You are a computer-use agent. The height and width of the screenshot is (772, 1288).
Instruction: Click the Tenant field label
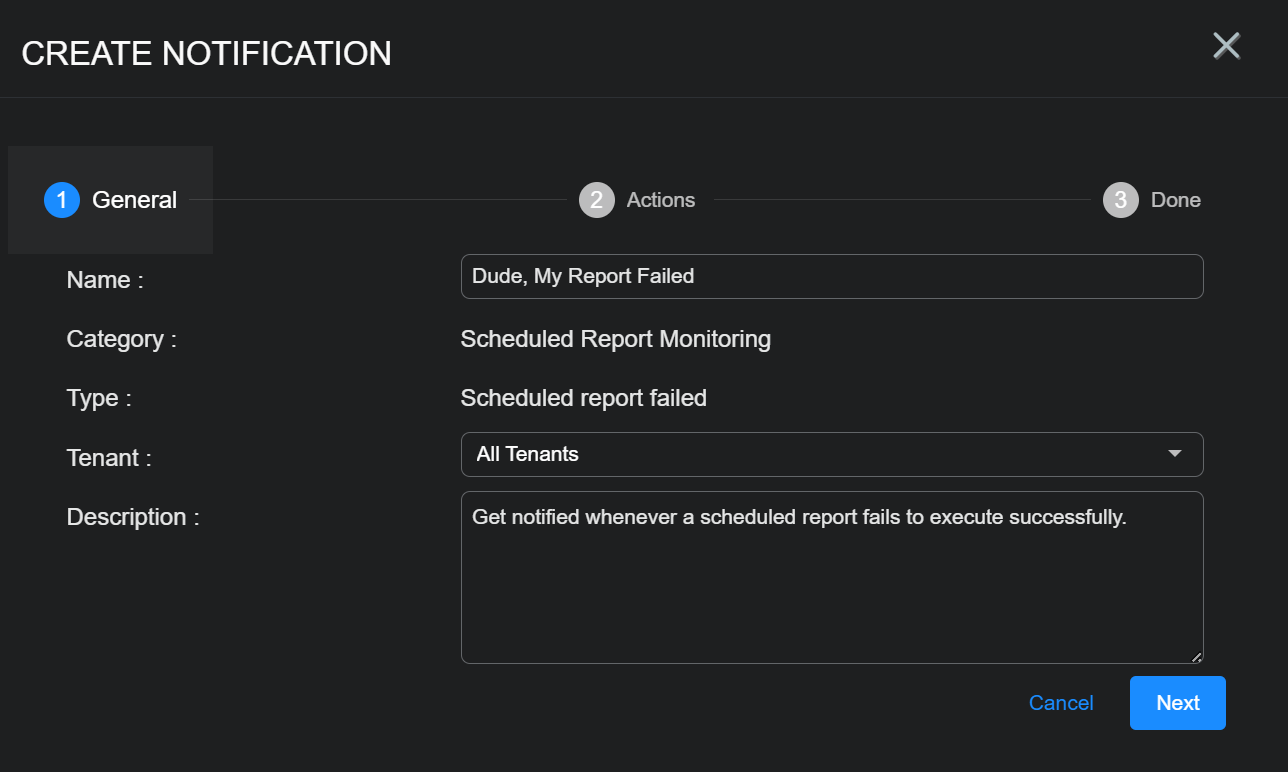109,458
